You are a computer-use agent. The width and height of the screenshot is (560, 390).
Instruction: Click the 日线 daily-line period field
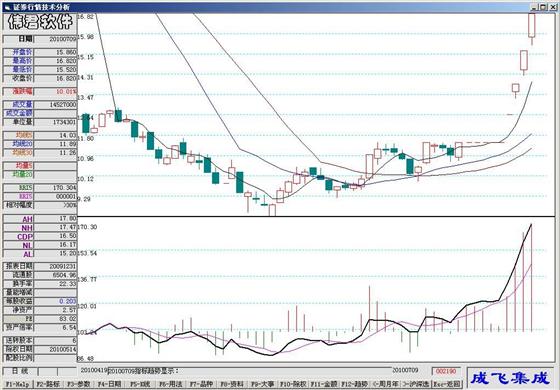point(19,371)
